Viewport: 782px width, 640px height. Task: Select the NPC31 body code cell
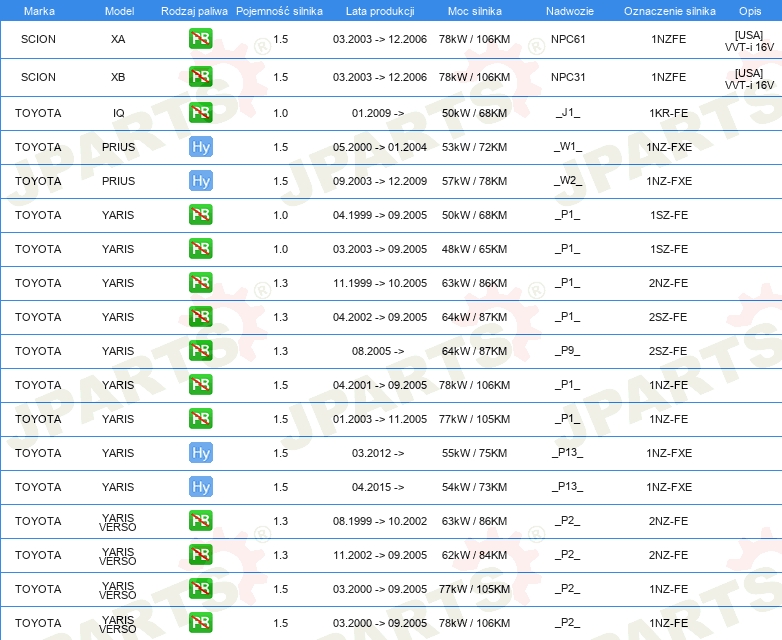coord(568,77)
